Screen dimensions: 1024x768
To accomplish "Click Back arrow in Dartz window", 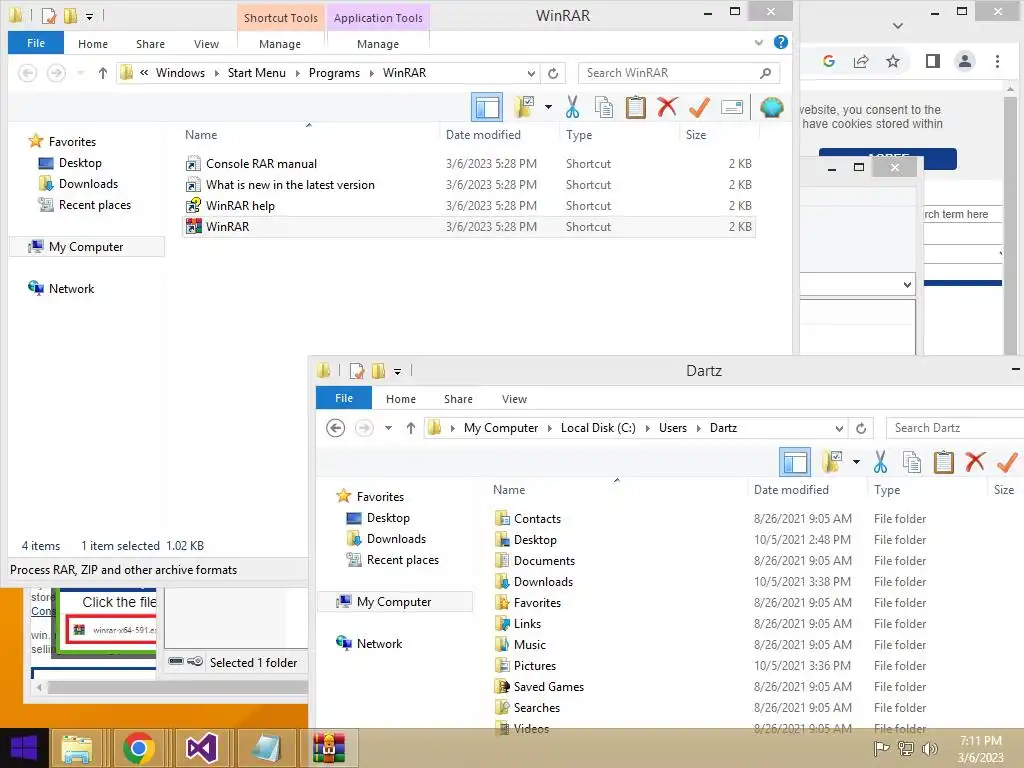I will (x=336, y=428).
